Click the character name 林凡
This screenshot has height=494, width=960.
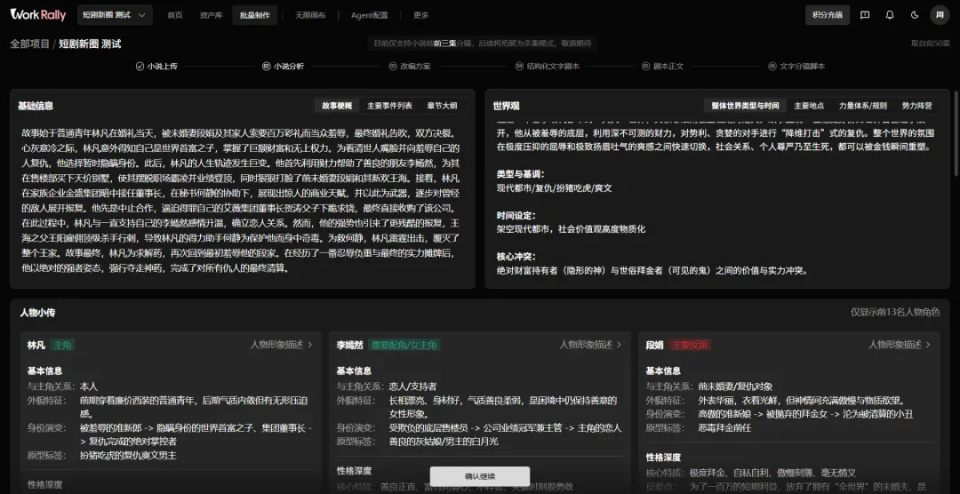click(36, 345)
